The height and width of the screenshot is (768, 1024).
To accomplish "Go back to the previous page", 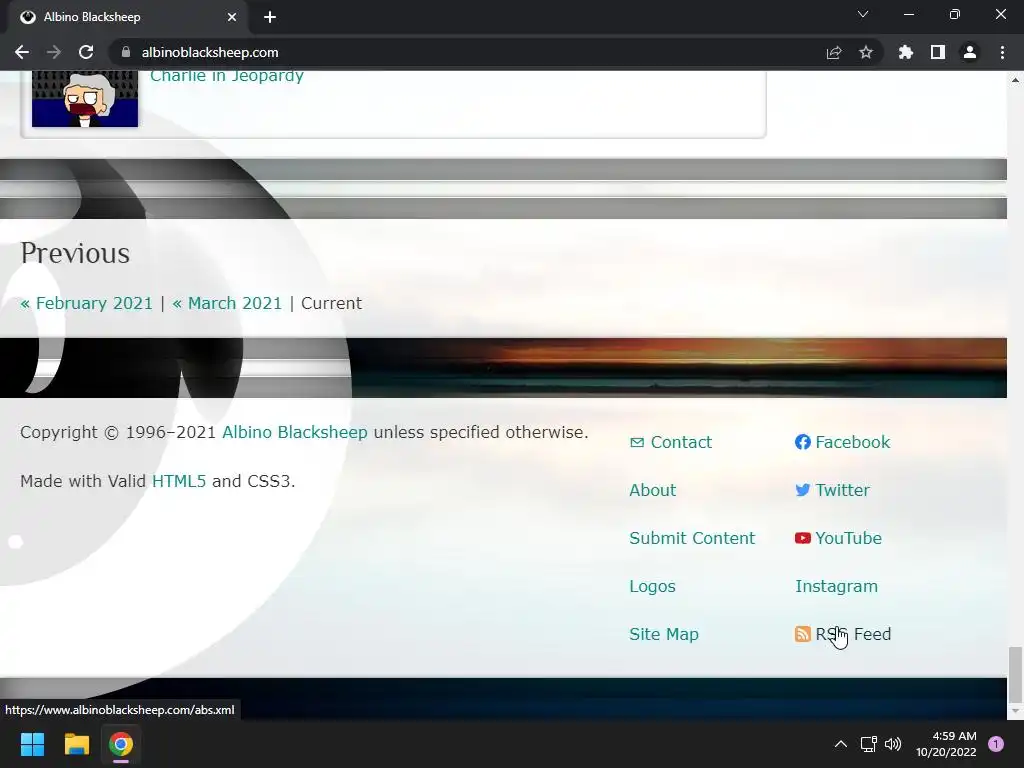I will tap(22, 52).
